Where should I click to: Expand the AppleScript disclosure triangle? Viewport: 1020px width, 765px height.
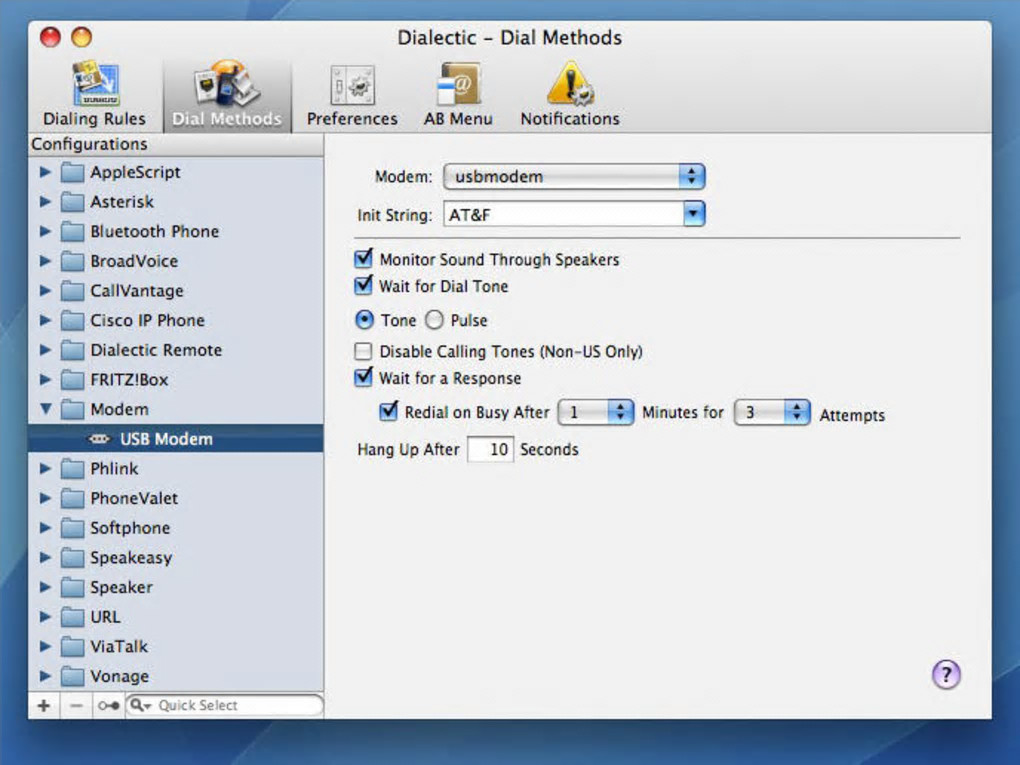click(45, 172)
